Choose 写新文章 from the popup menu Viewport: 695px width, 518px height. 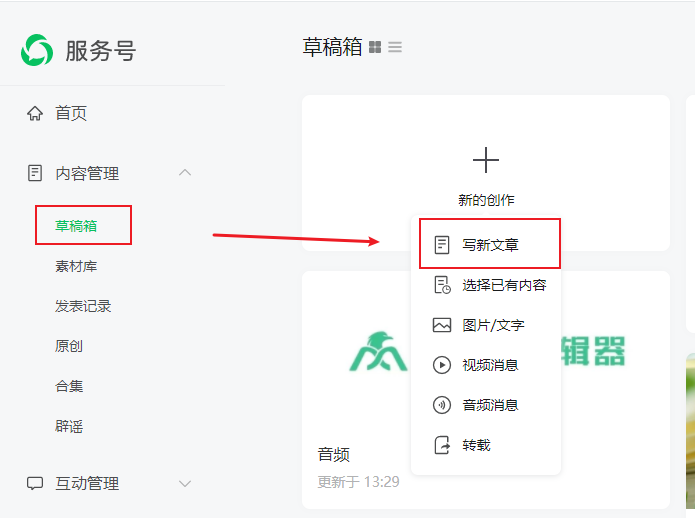(x=490, y=244)
